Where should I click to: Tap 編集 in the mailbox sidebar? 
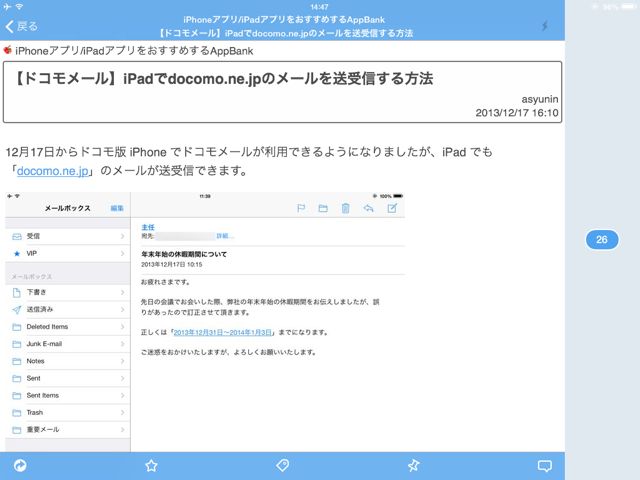pos(117,208)
